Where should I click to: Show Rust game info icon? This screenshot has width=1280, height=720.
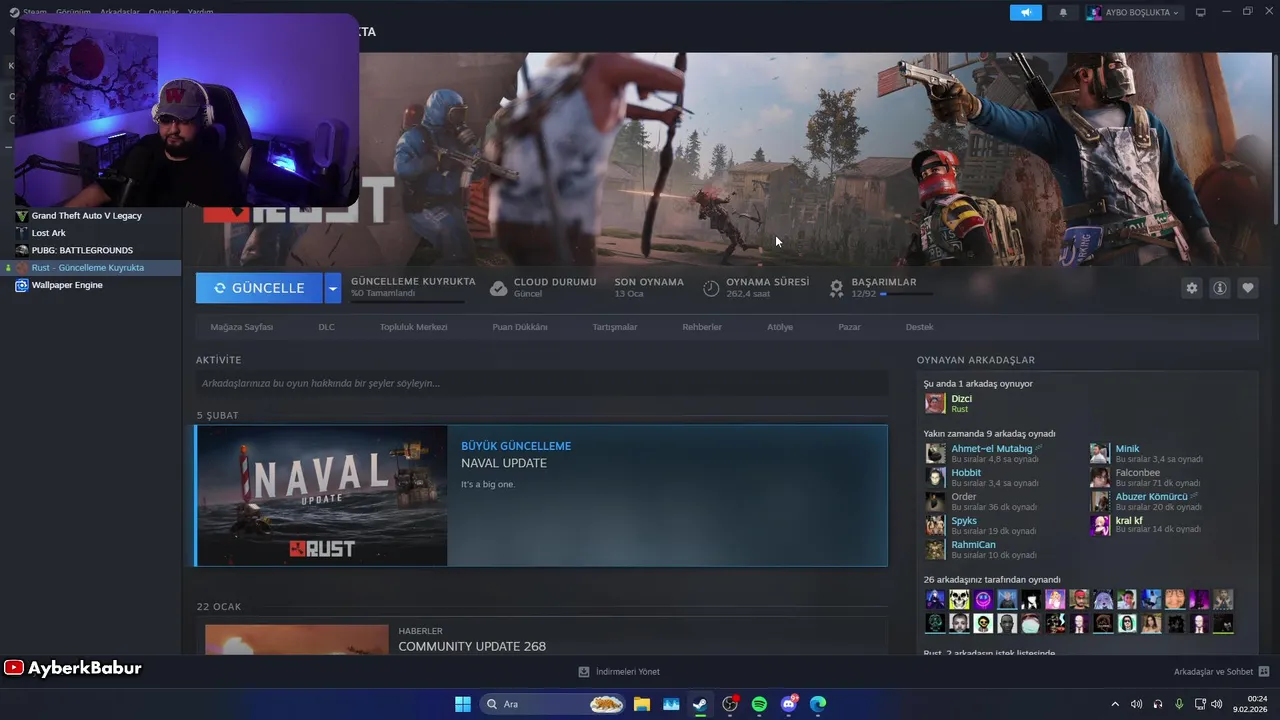[x=1220, y=288]
